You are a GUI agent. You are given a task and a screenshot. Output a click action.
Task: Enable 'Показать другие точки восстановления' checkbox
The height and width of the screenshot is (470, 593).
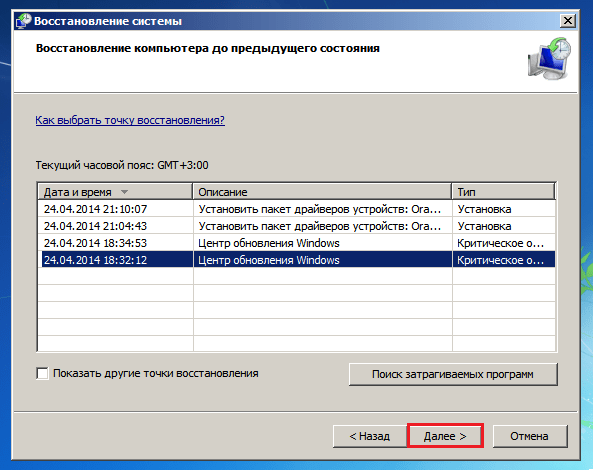(x=42, y=373)
